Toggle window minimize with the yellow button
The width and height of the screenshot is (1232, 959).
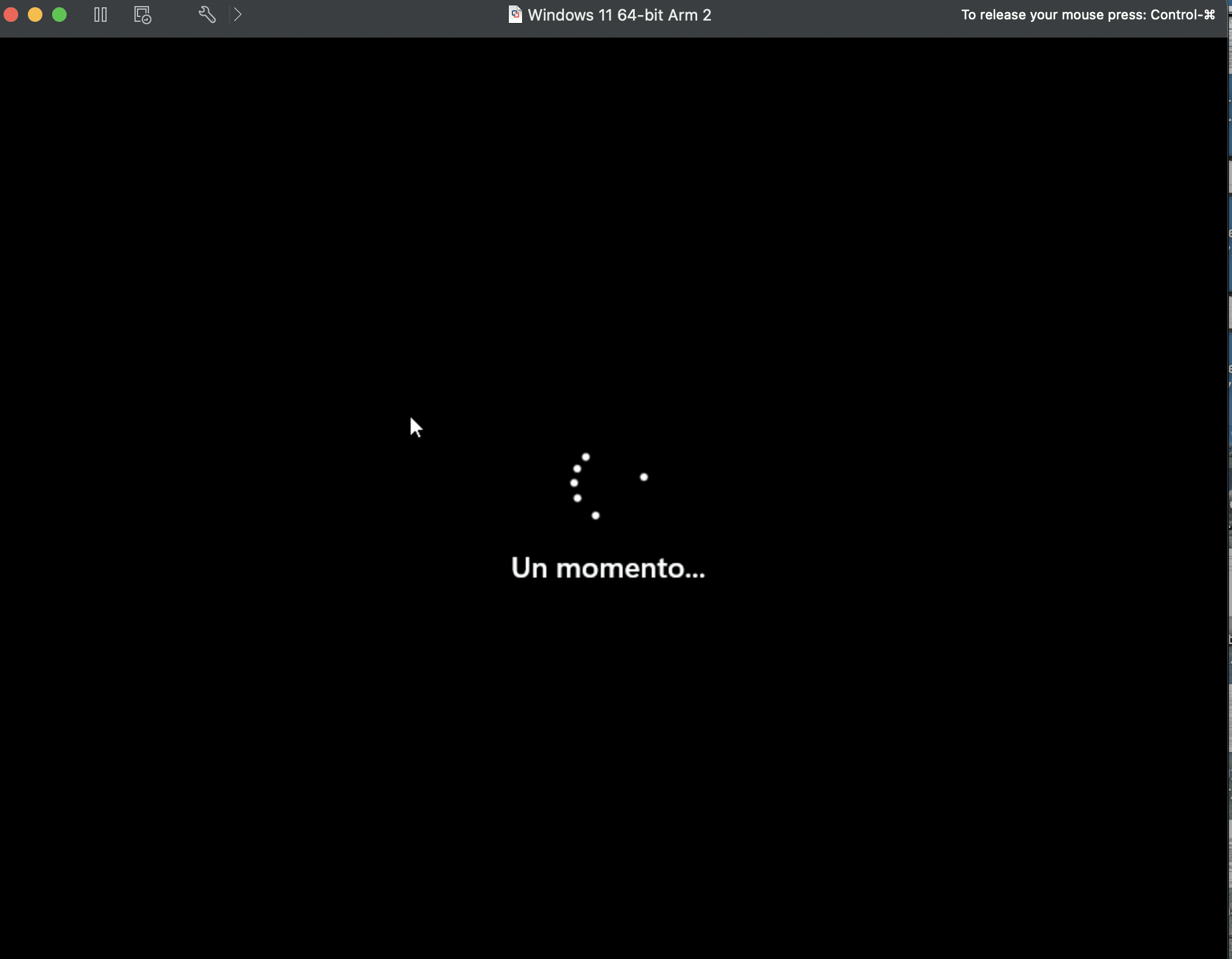pos(35,15)
